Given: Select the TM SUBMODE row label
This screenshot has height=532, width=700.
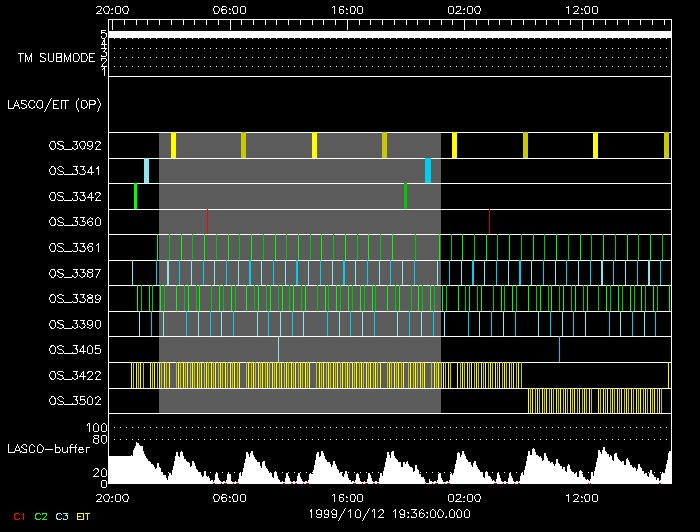Looking at the screenshot, I should click(x=56, y=58).
